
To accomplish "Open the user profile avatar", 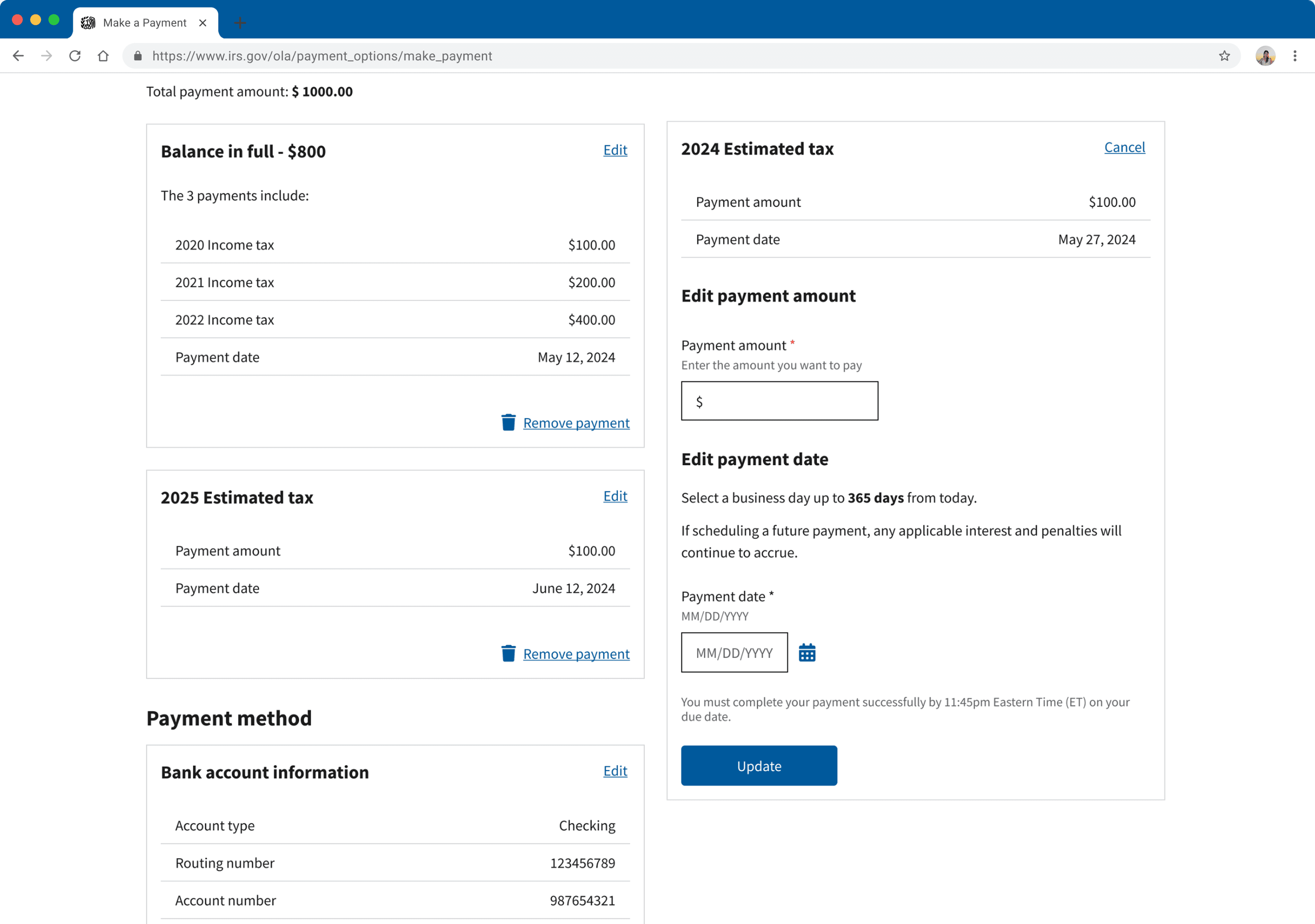I will pyautogui.click(x=1265, y=56).
